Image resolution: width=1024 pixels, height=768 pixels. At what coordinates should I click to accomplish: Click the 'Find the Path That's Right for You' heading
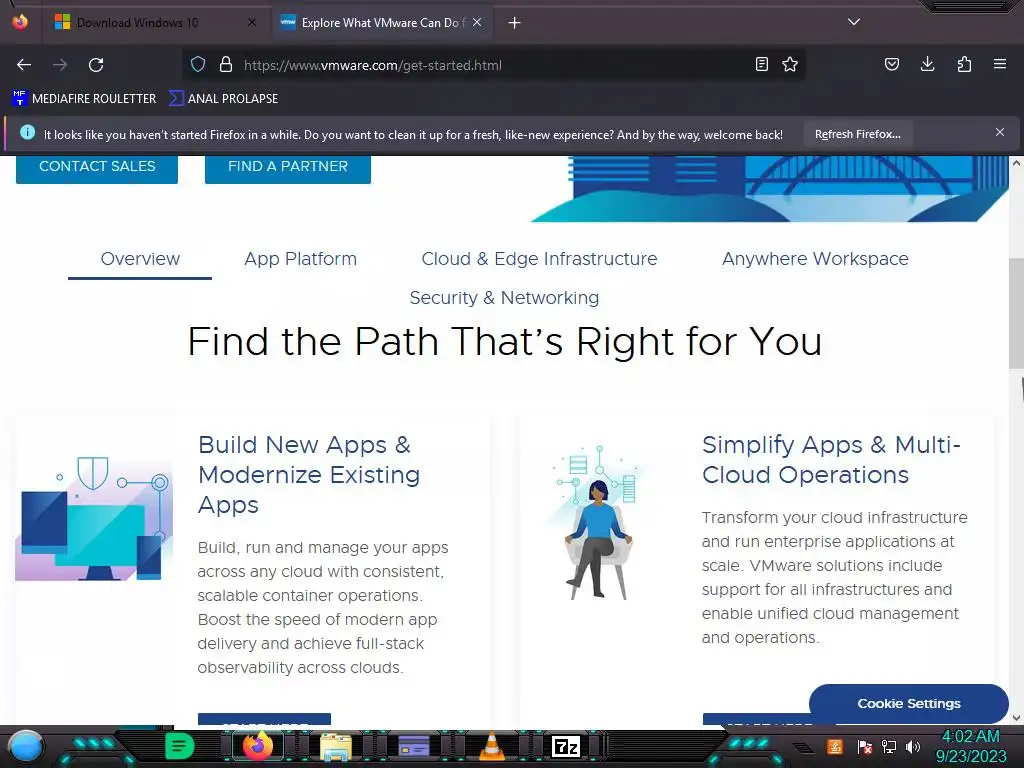click(x=504, y=342)
